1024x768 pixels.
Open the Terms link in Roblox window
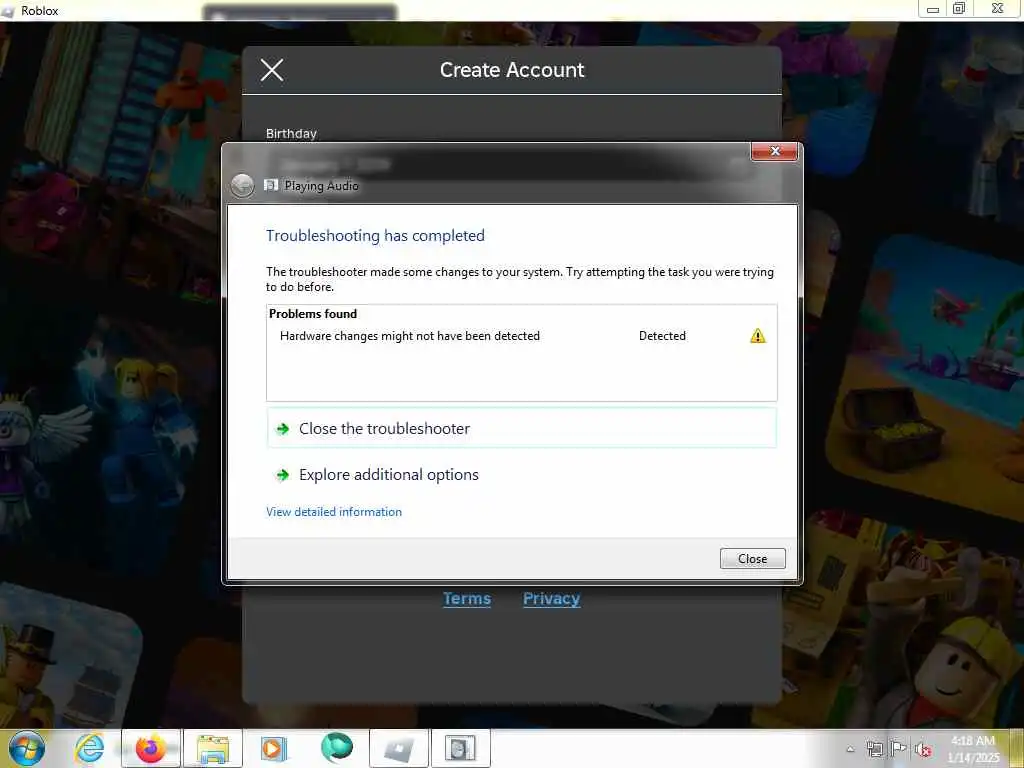pyautogui.click(x=467, y=598)
